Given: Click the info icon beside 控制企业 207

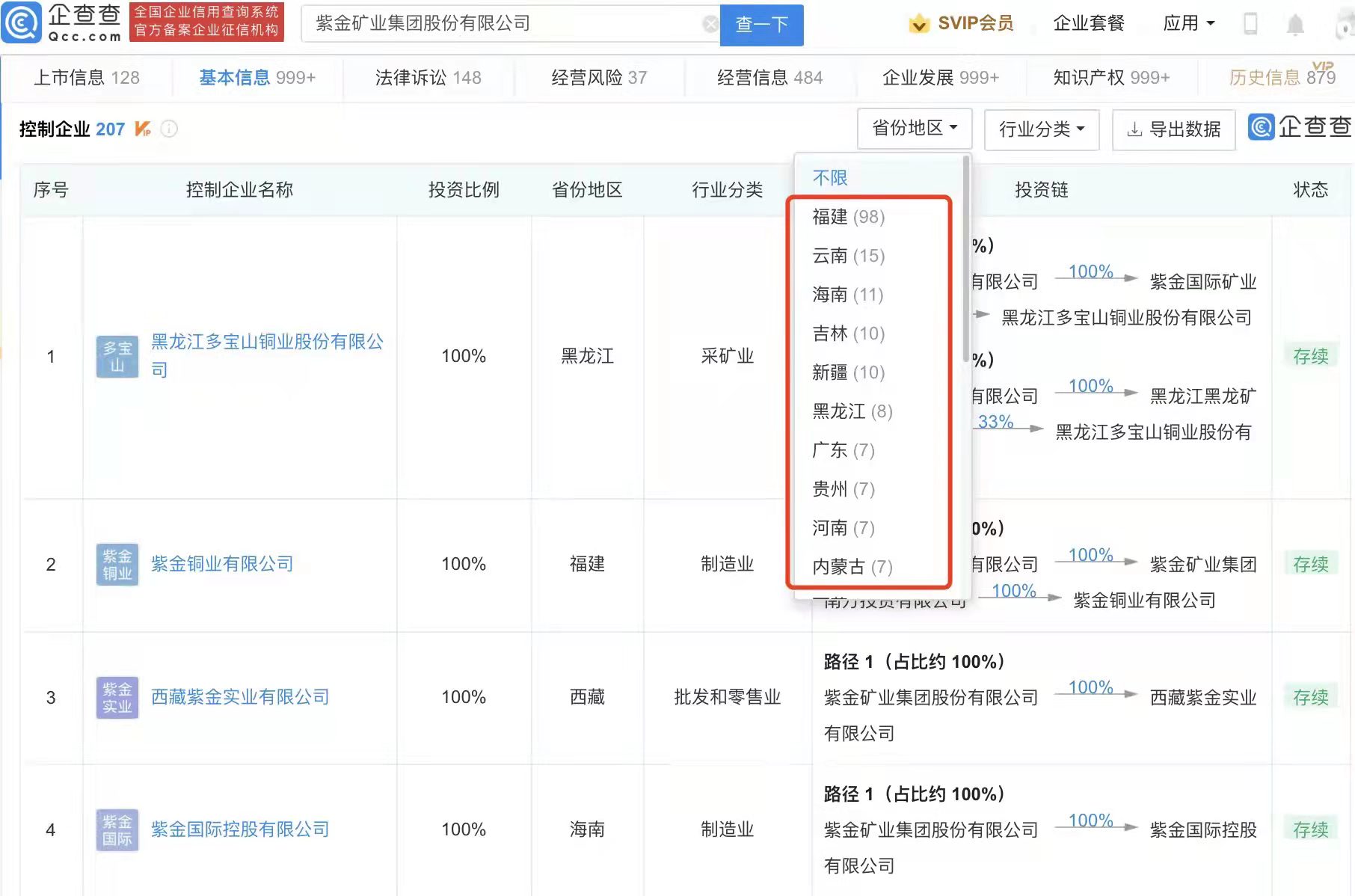Looking at the screenshot, I should point(170,129).
